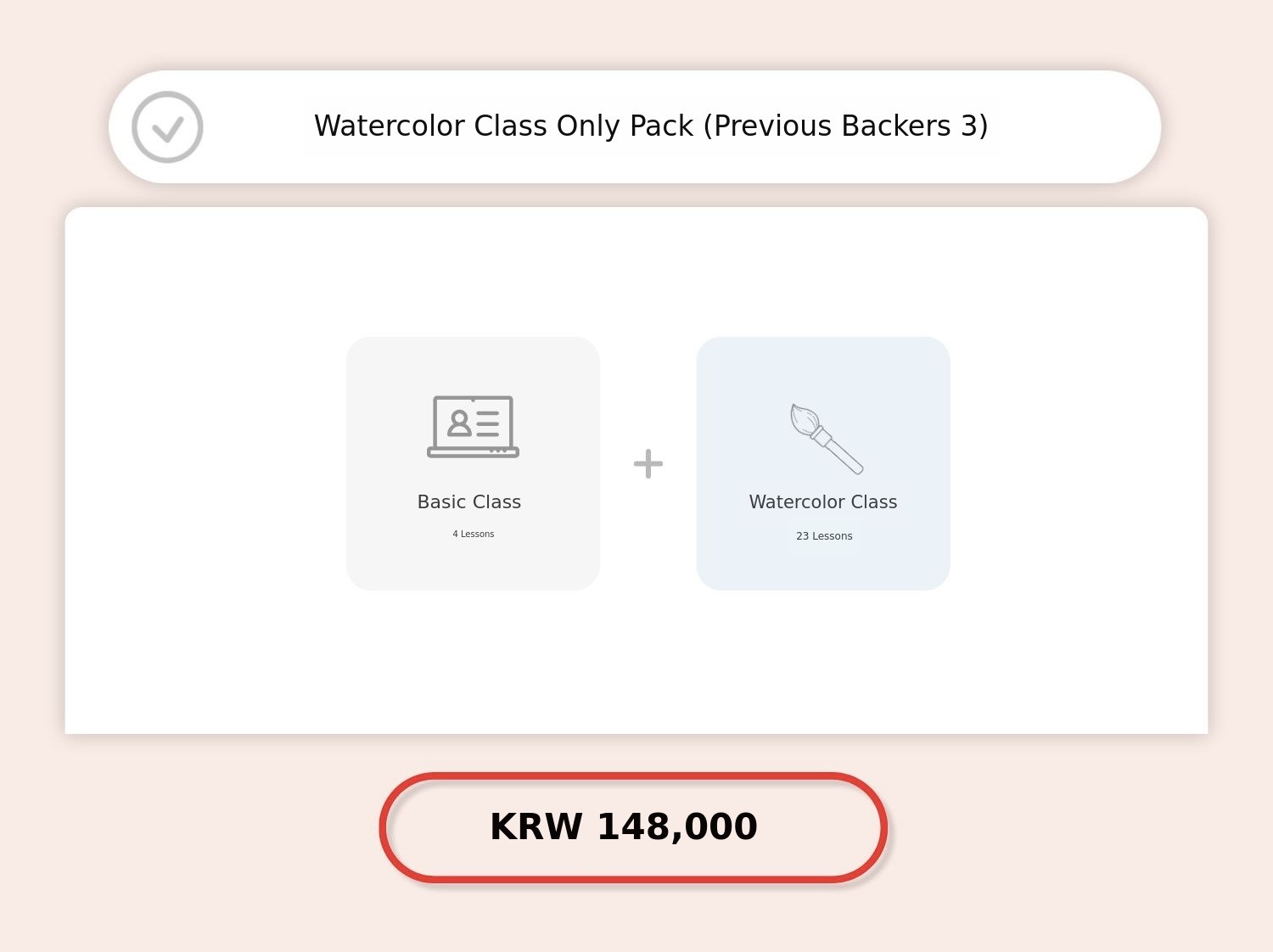Click the Watercolor Class Only Pack title text

click(650, 126)
